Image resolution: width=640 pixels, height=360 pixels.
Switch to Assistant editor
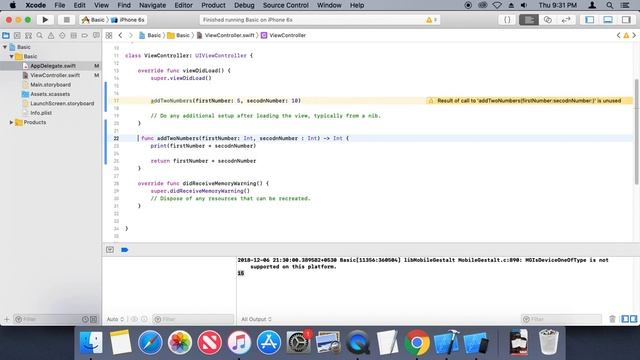click(547, 20)
